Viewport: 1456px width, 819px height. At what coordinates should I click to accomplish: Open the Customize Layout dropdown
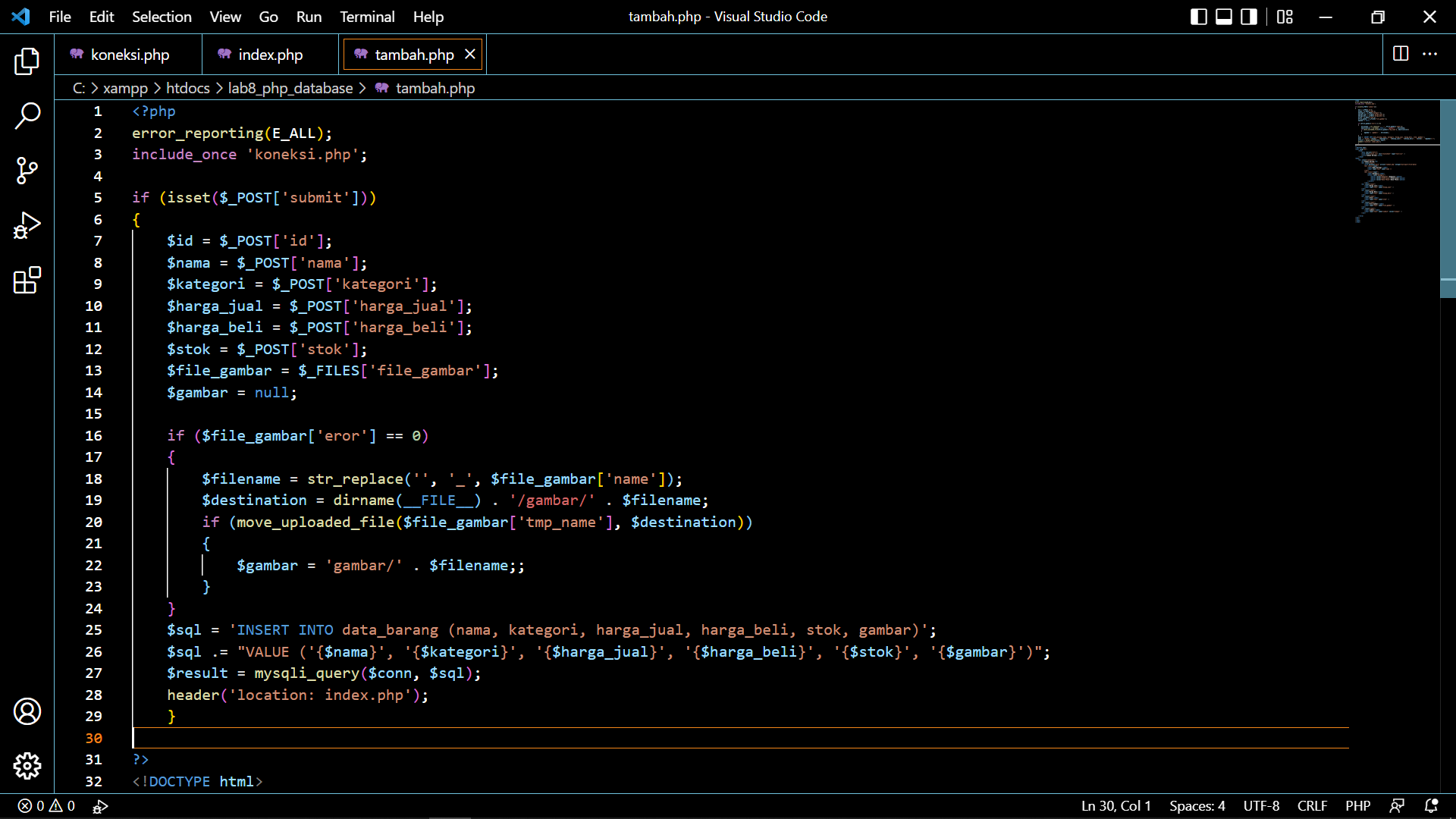pyautogui.click(x=1285, y=16)
